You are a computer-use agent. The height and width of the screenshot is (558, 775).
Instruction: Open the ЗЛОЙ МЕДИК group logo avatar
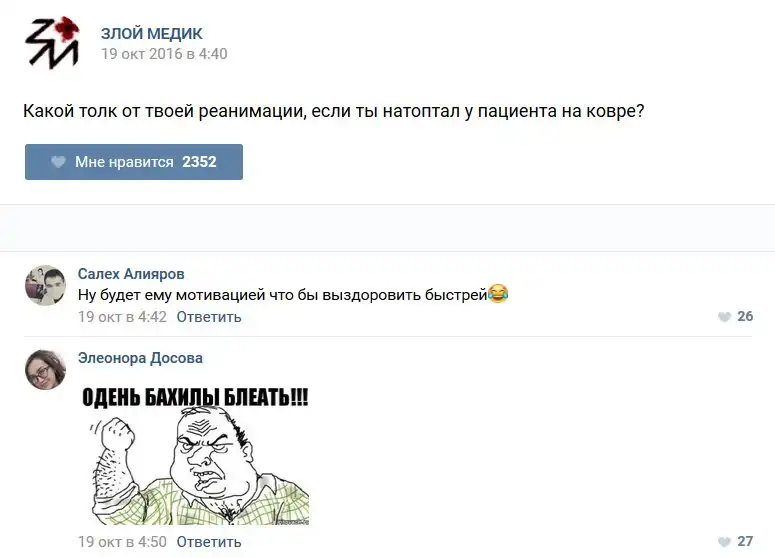coord(52,43)
